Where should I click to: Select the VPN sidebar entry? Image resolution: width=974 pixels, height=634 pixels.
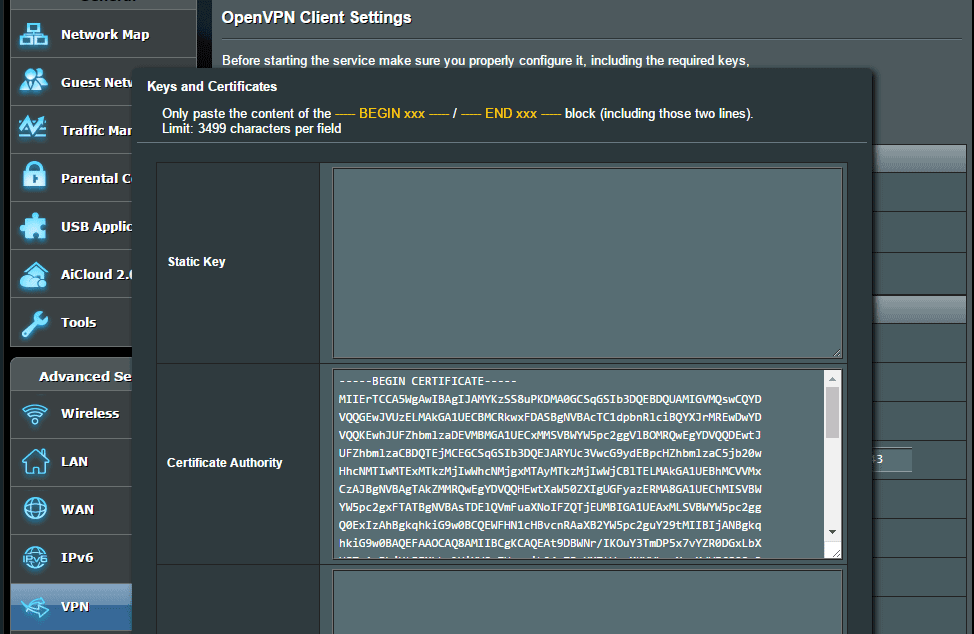click(x=71, y=607)
